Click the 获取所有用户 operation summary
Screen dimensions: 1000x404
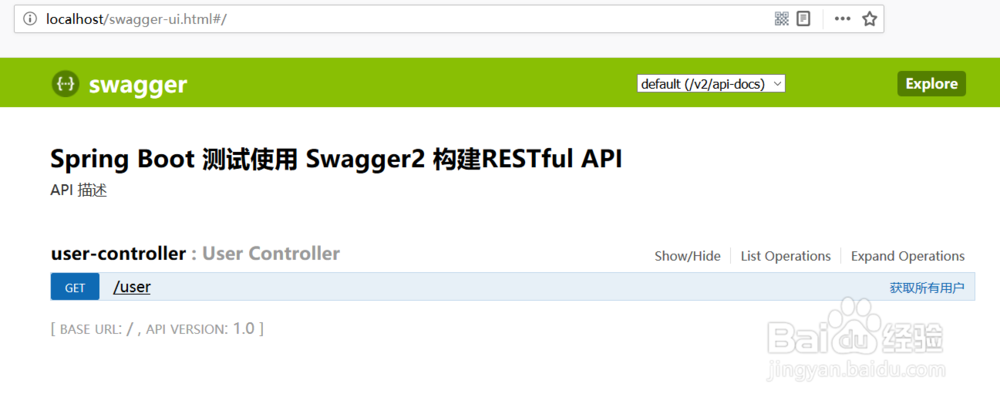pos(927,288)
